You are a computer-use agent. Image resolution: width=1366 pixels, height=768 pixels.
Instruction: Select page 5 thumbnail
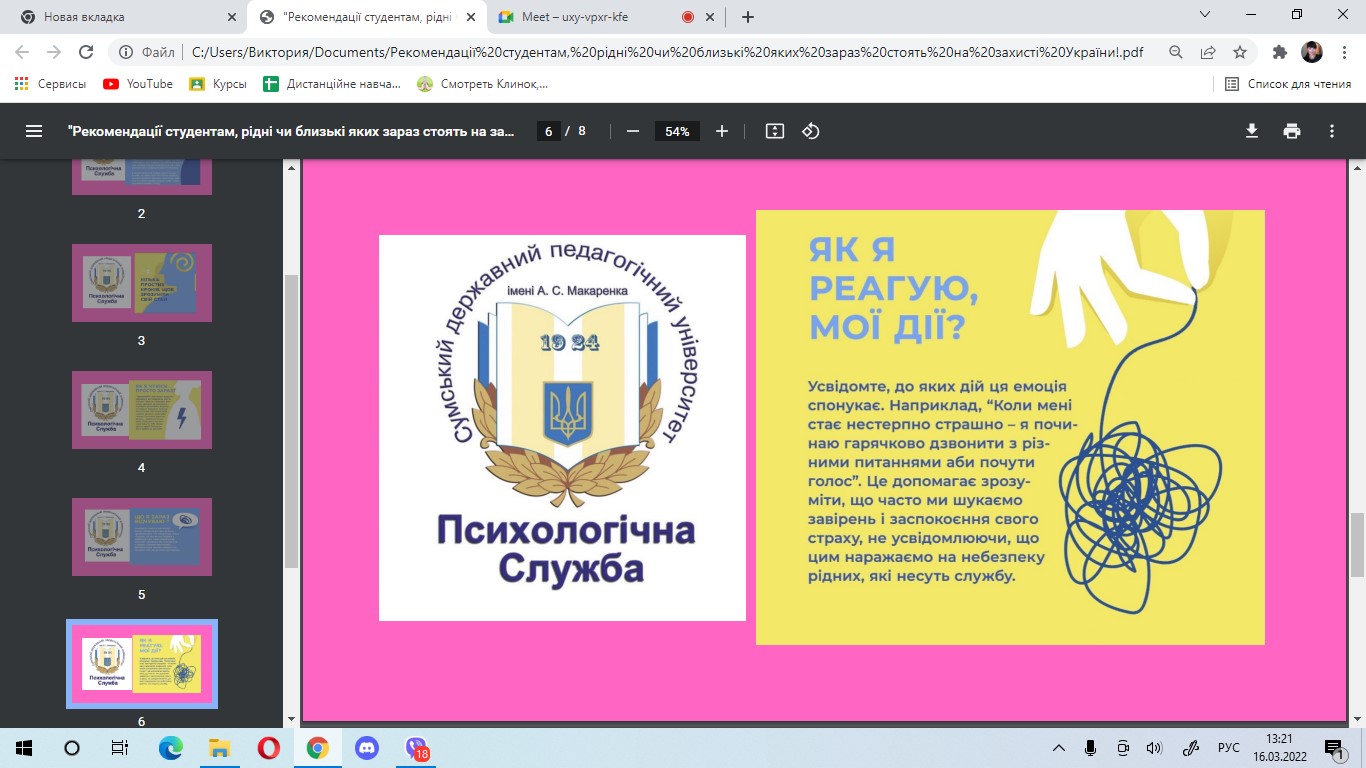point(141,537)
